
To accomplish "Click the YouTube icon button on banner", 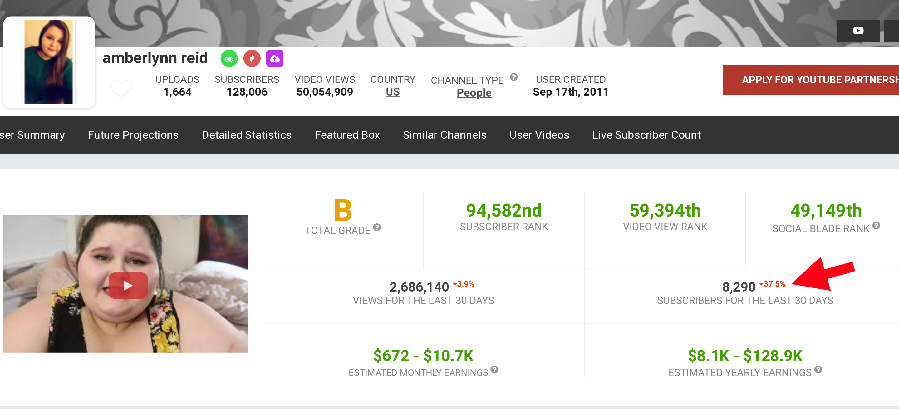I will point(858,31).
